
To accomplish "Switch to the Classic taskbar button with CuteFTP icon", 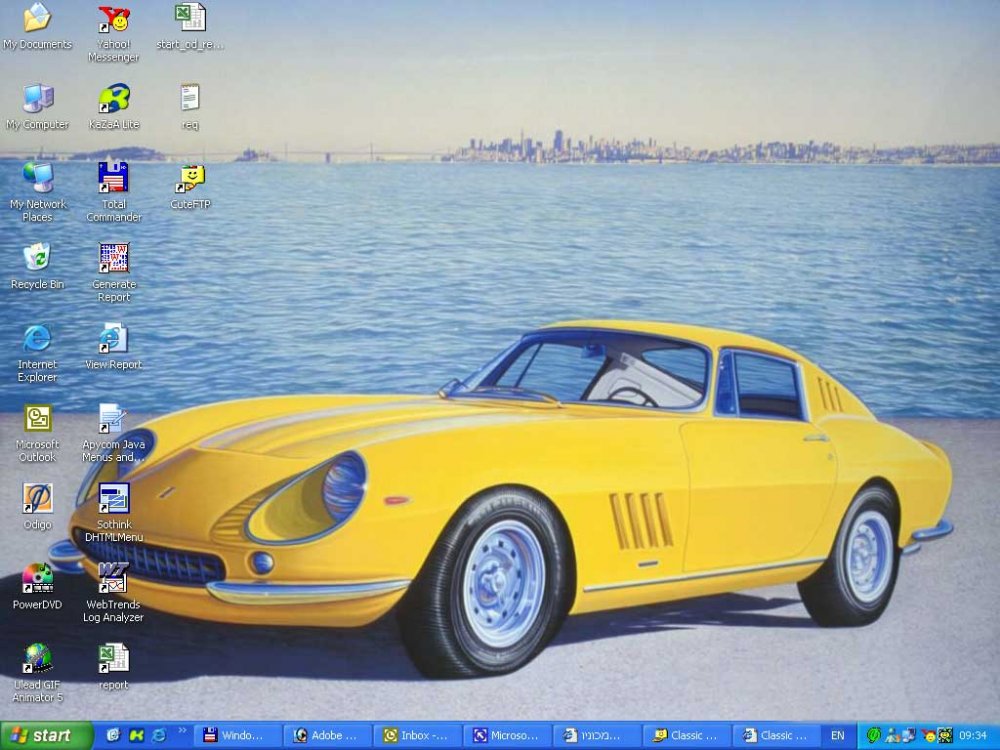I will pyautogui.click(x=688, y=735).
